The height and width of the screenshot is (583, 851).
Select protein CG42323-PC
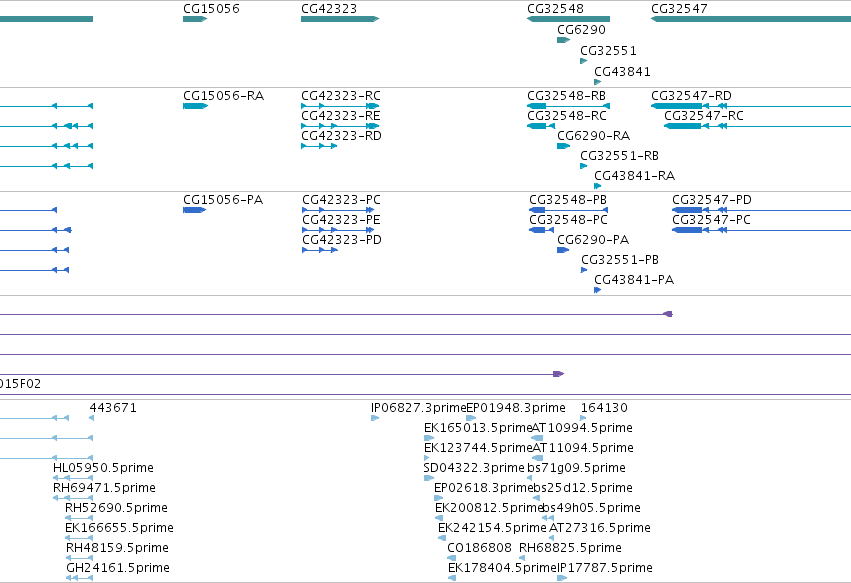[x=338, y=210]
